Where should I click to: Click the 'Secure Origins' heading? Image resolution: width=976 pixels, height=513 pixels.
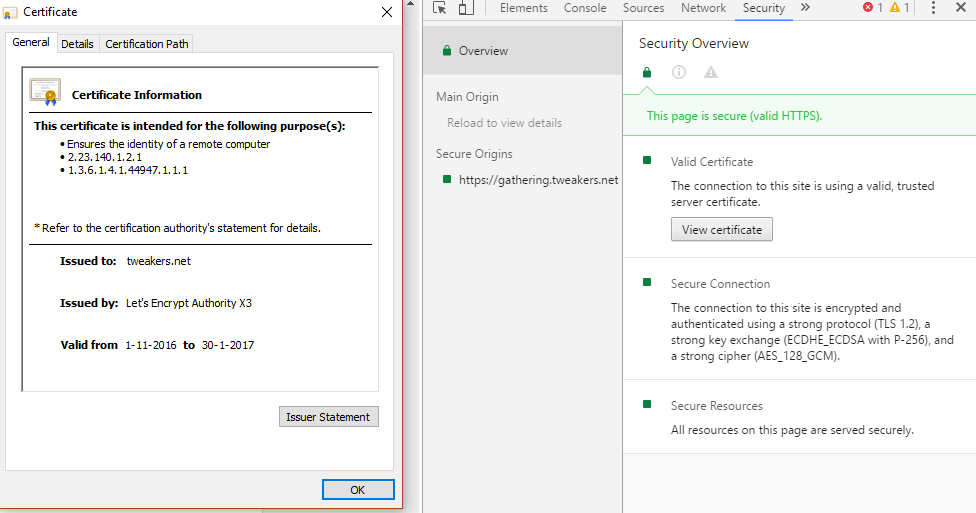[x=474, y=154]
